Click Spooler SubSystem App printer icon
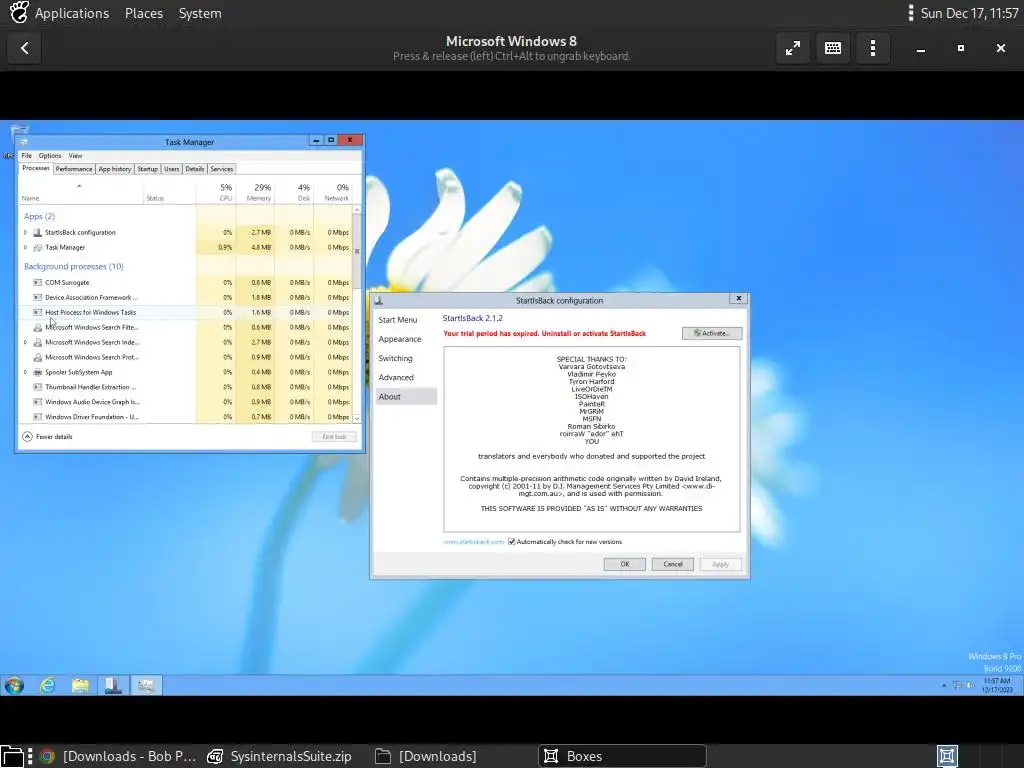Screen dimensions: 1024x768 [38, 372]
